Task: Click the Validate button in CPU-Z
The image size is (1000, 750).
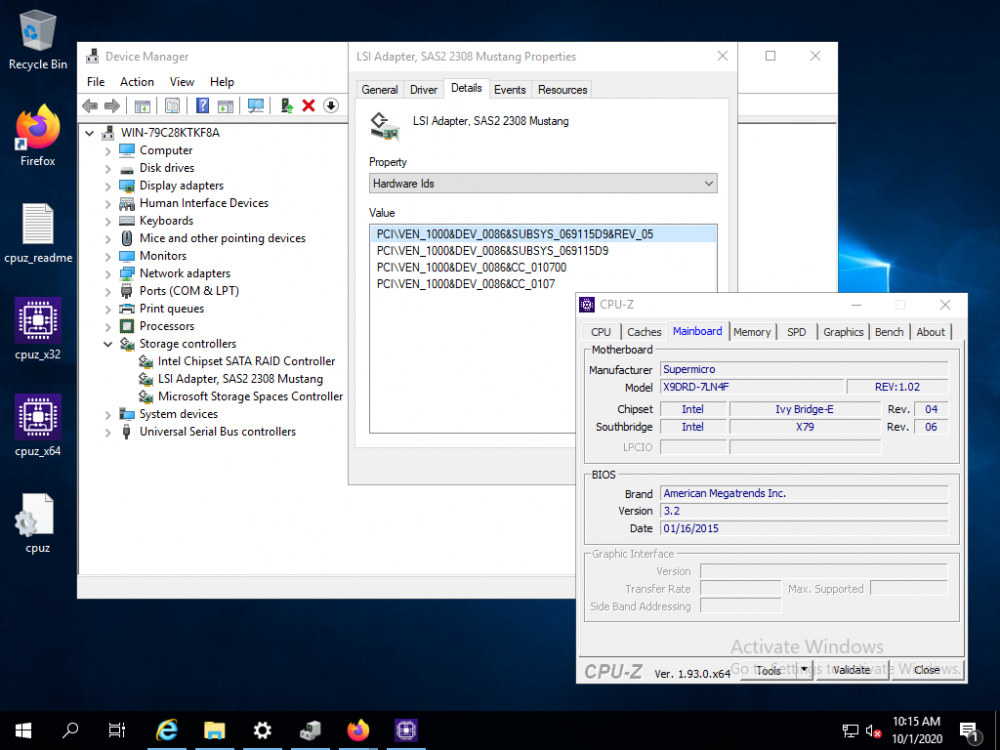Action: click(852, 670)
